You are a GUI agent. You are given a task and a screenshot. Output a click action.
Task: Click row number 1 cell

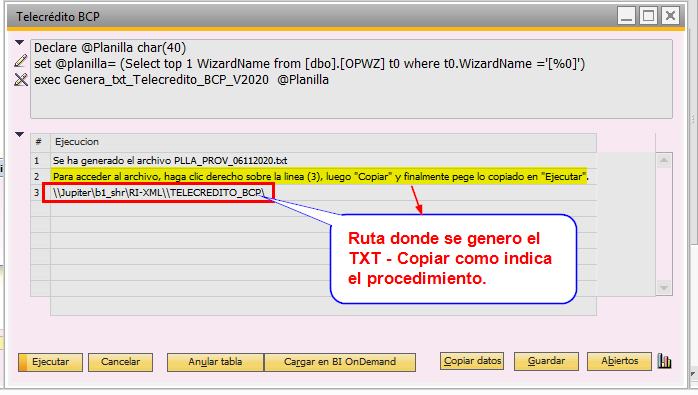tap(40, 161)
